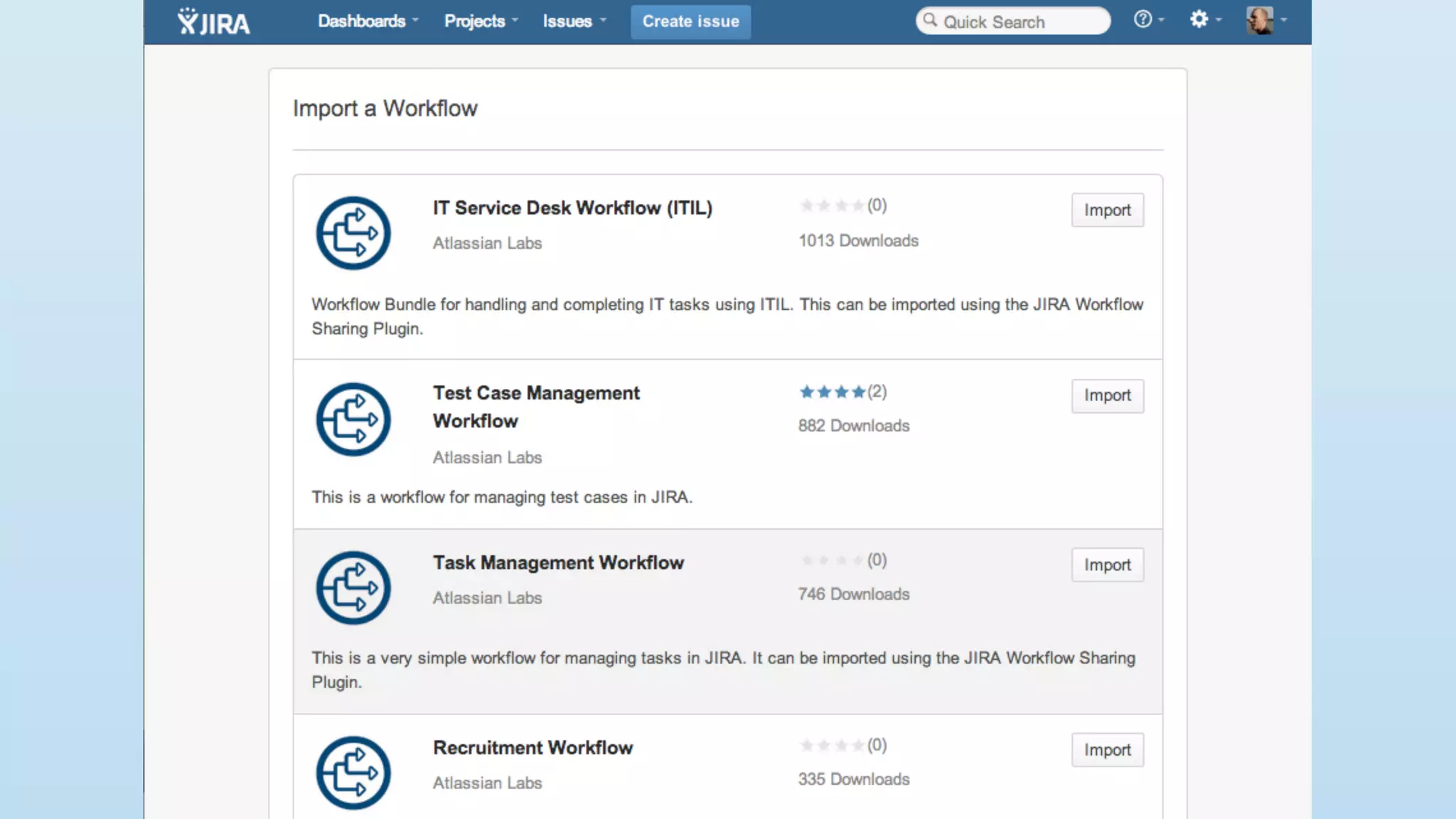Screen dimensions: 1456x819
Task: Click the IT Service Desk workflow icon
Action: coord(353,233)
